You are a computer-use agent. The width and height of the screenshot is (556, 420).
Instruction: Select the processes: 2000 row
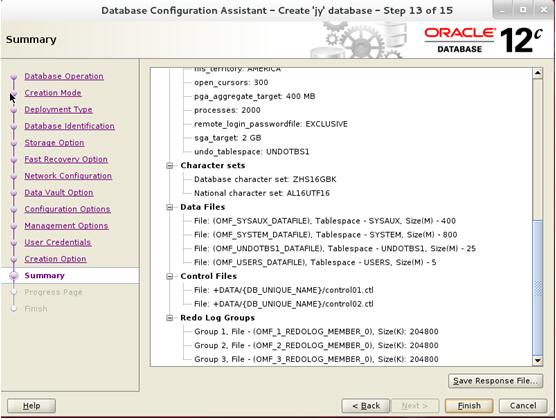pyautogui.click(x=227, y=110)
